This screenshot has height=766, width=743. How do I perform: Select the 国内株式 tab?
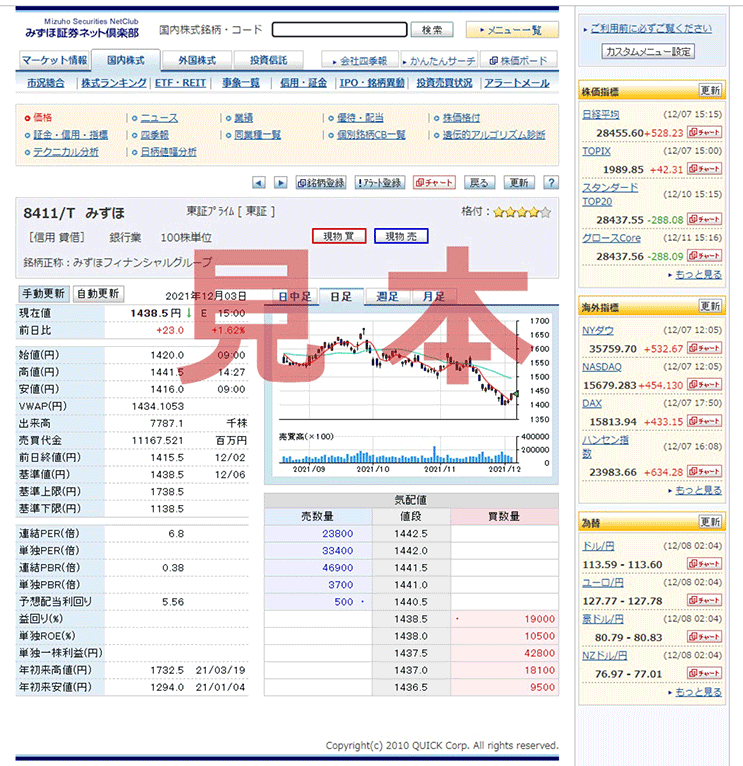[126, 61]
